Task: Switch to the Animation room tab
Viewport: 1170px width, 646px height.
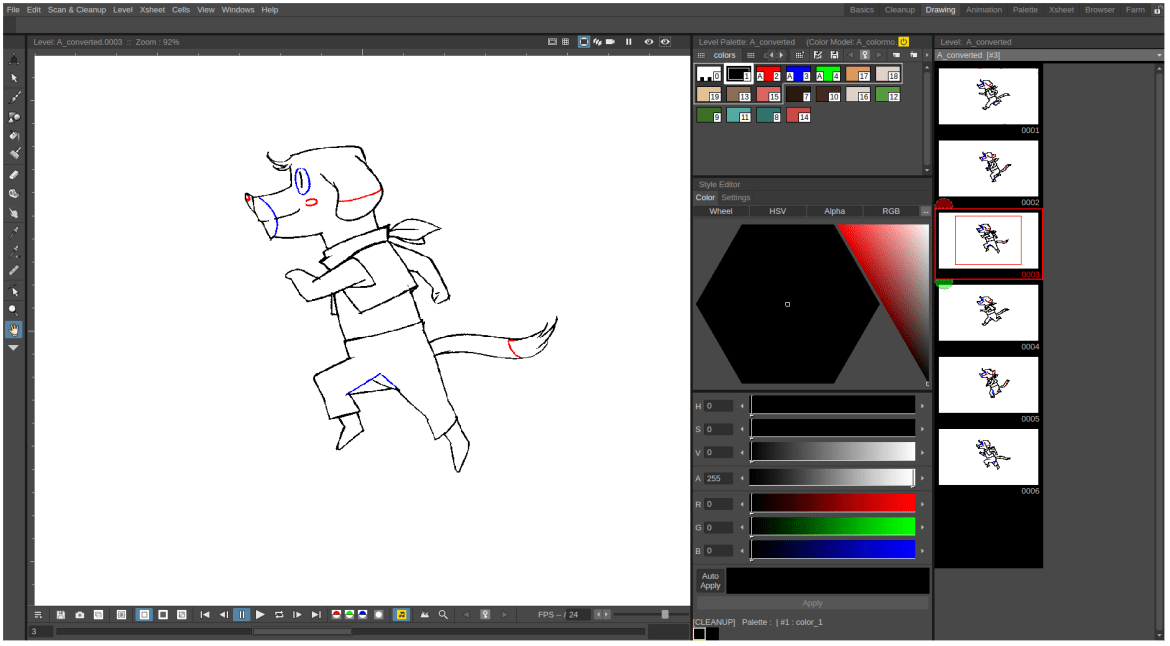Action: pos(984,10)
